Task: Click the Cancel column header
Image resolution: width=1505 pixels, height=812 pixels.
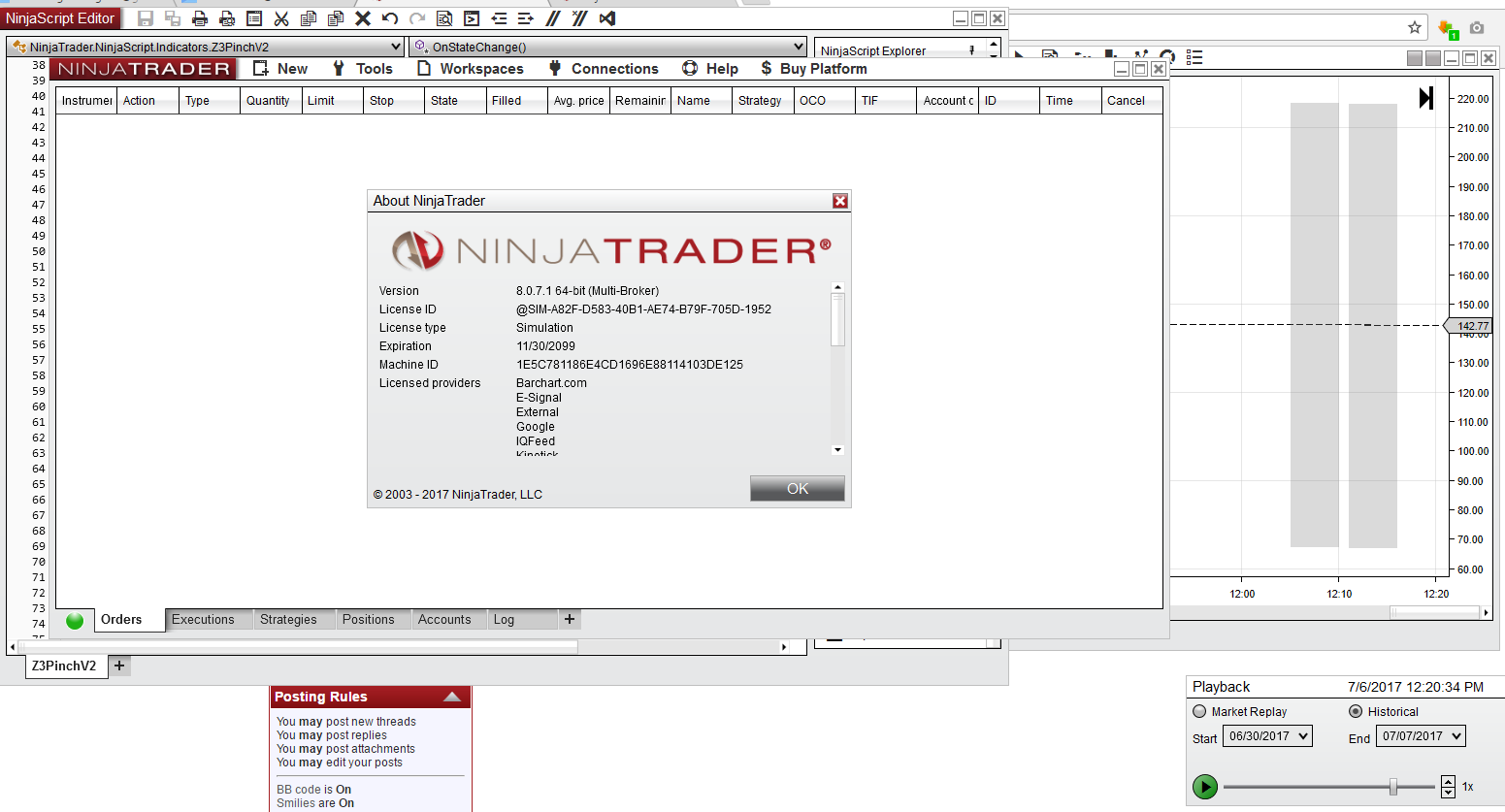Action: tap(1132, 101)
